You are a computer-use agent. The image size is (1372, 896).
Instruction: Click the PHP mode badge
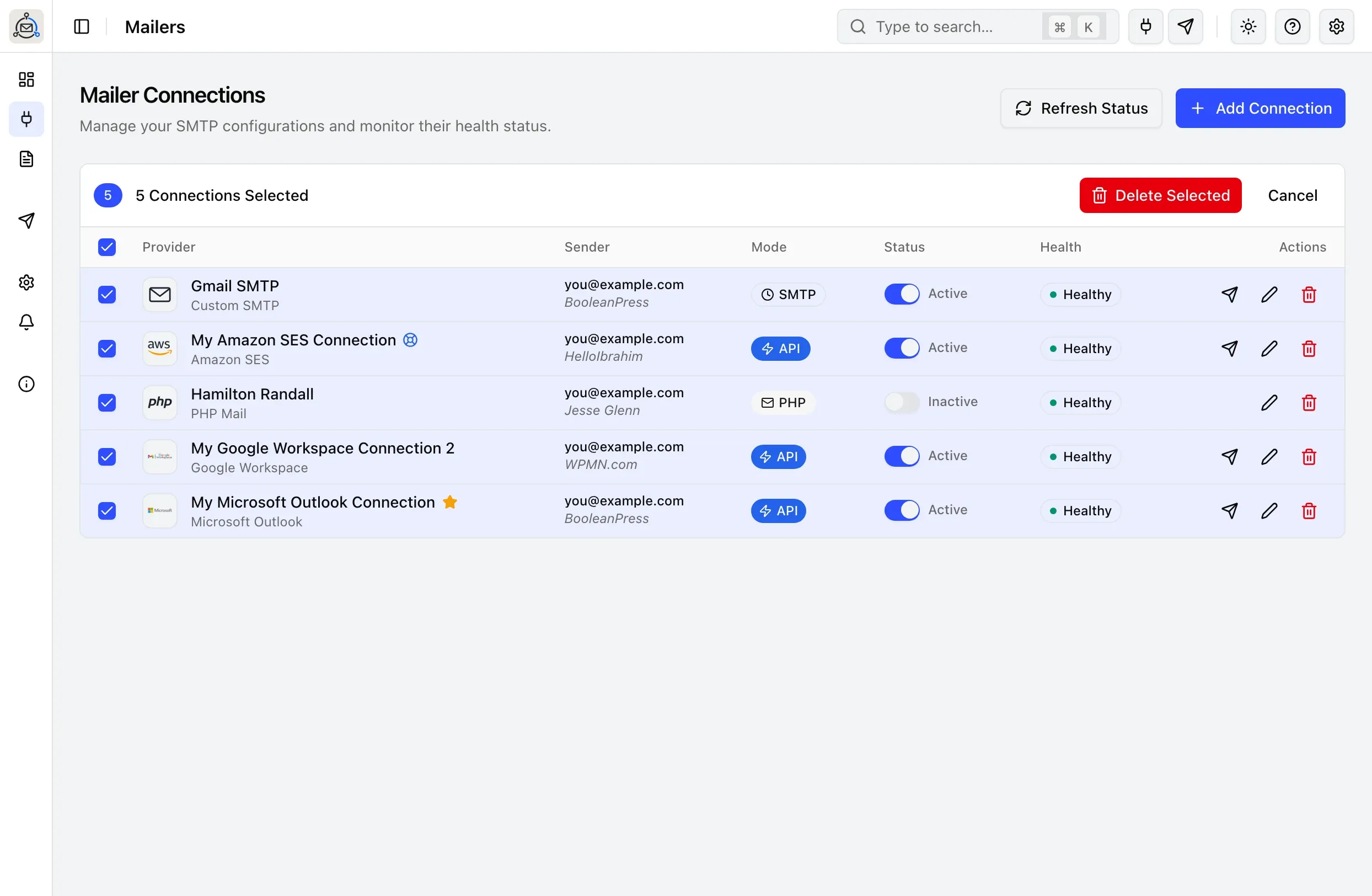783,402
